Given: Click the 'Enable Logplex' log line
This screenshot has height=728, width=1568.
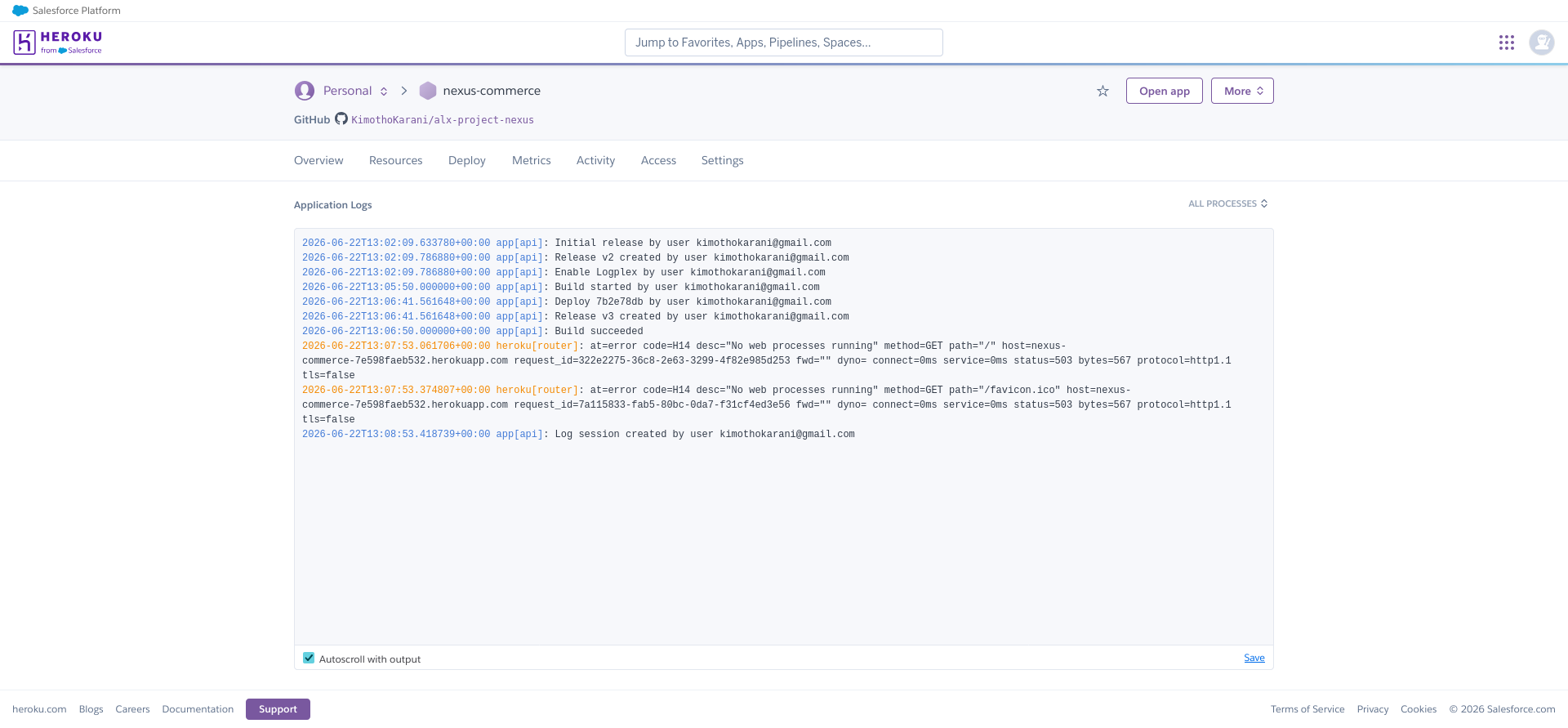Looking at the screenshot, I should coord(563,272).
